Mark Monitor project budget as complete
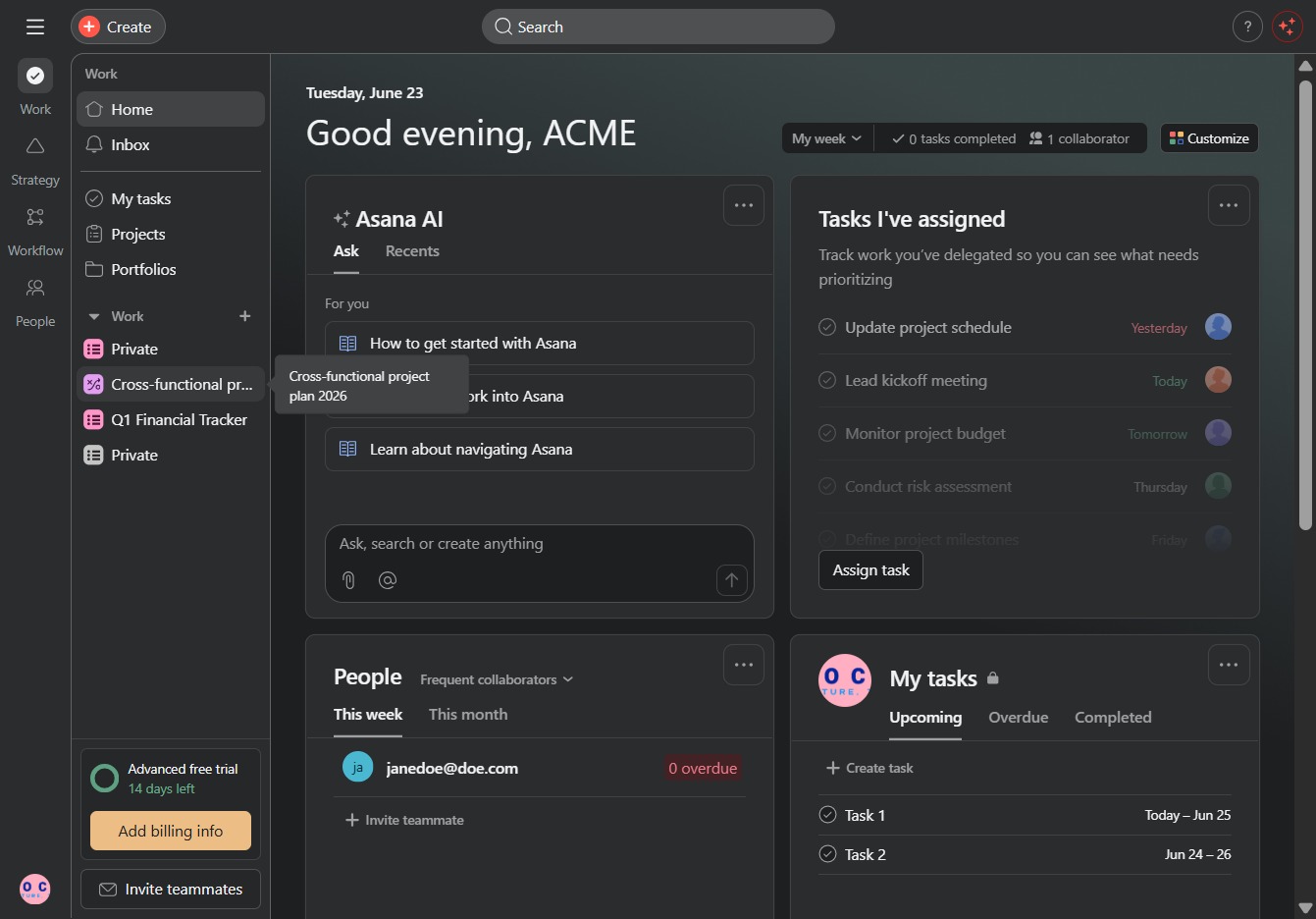Image resolution: width=1316 pixels, height=919 pixels. pyautogui.click(x=827, y=433)
